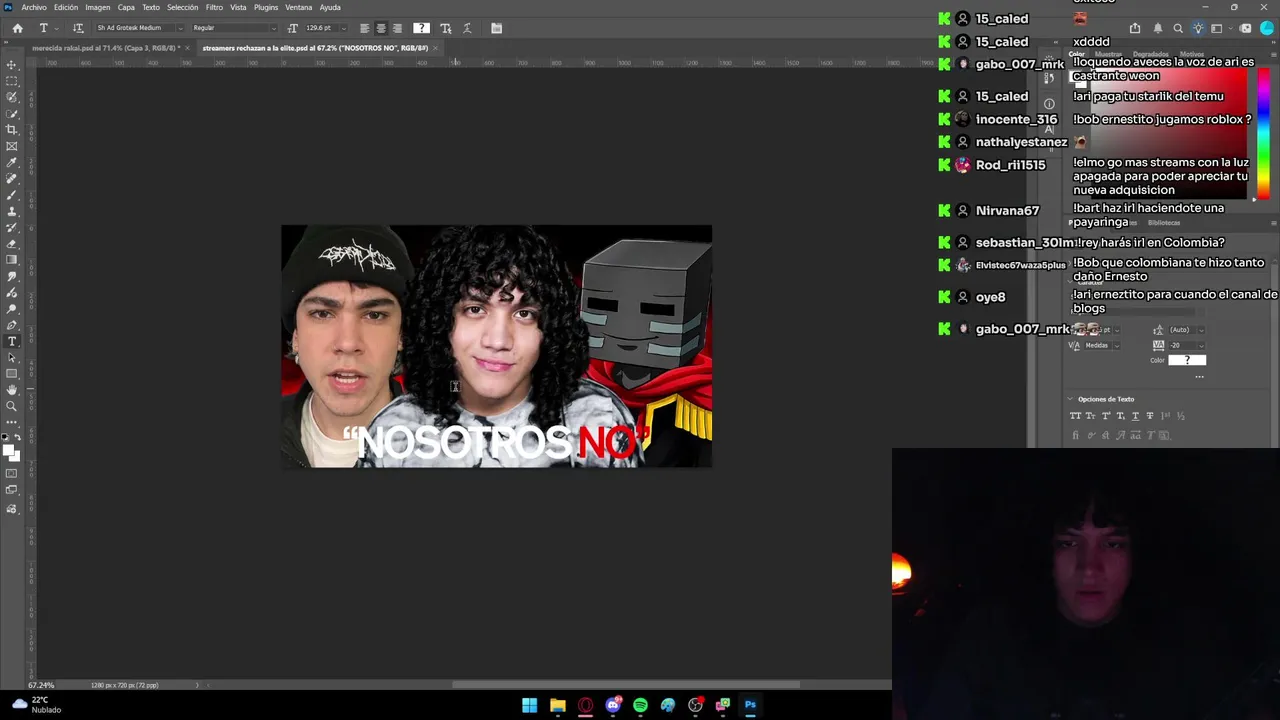
Task: Select the Crop tool
Action: point(12,130)
